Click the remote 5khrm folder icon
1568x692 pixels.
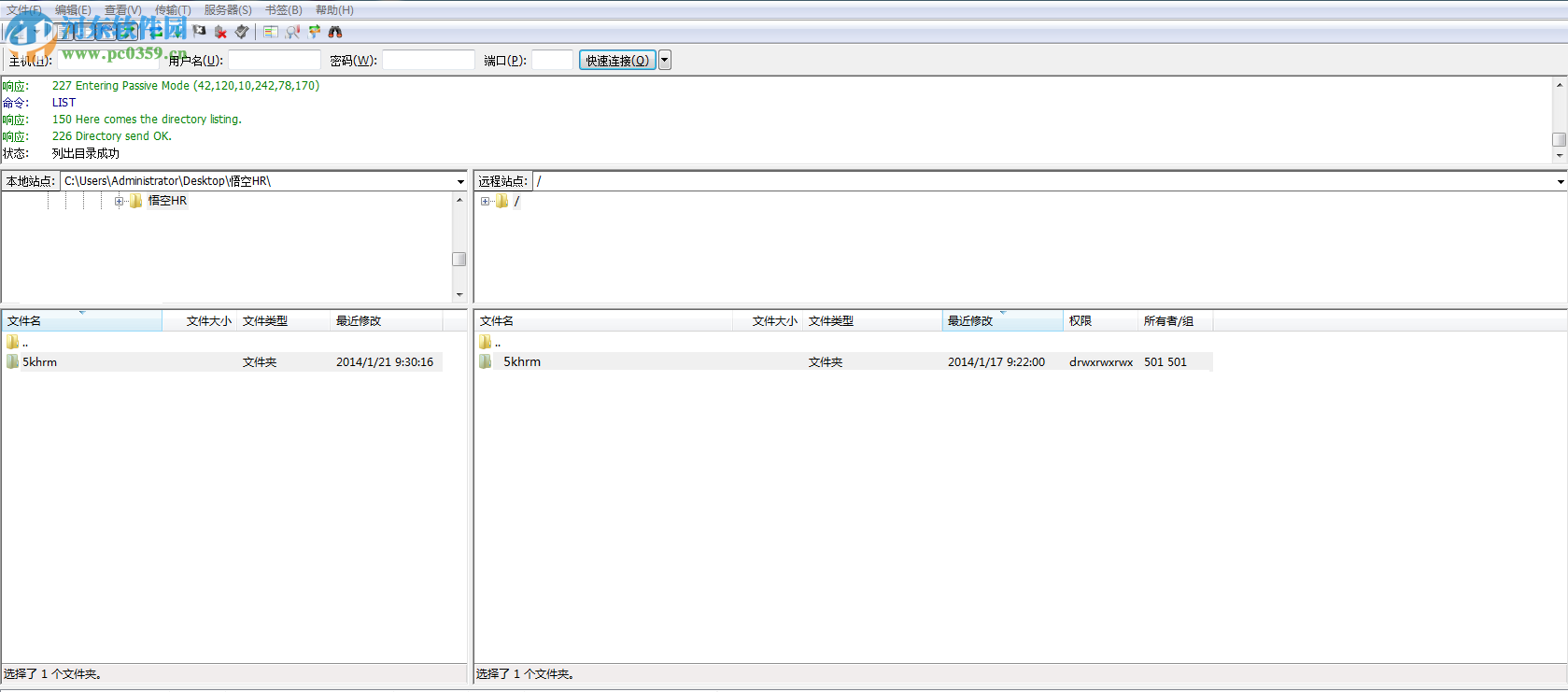[x=486, y=361]
